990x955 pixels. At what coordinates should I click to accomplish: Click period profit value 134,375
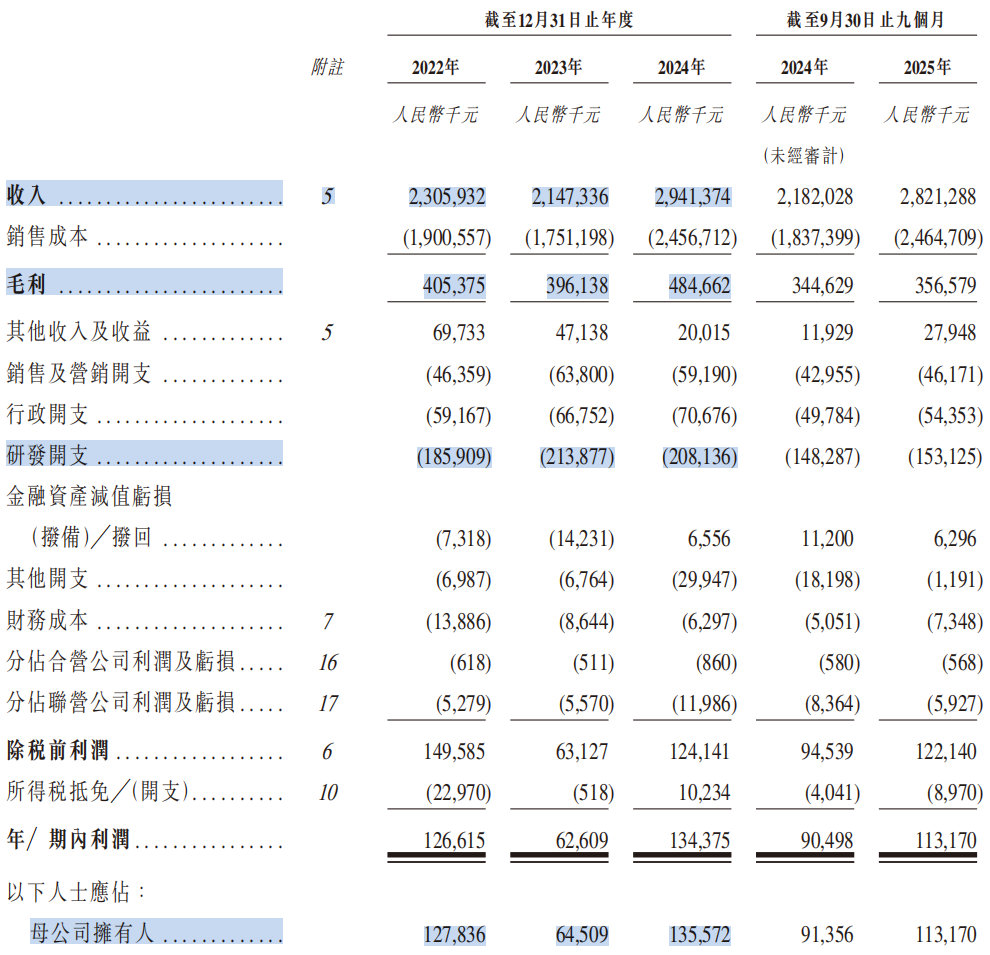(696, 841)
